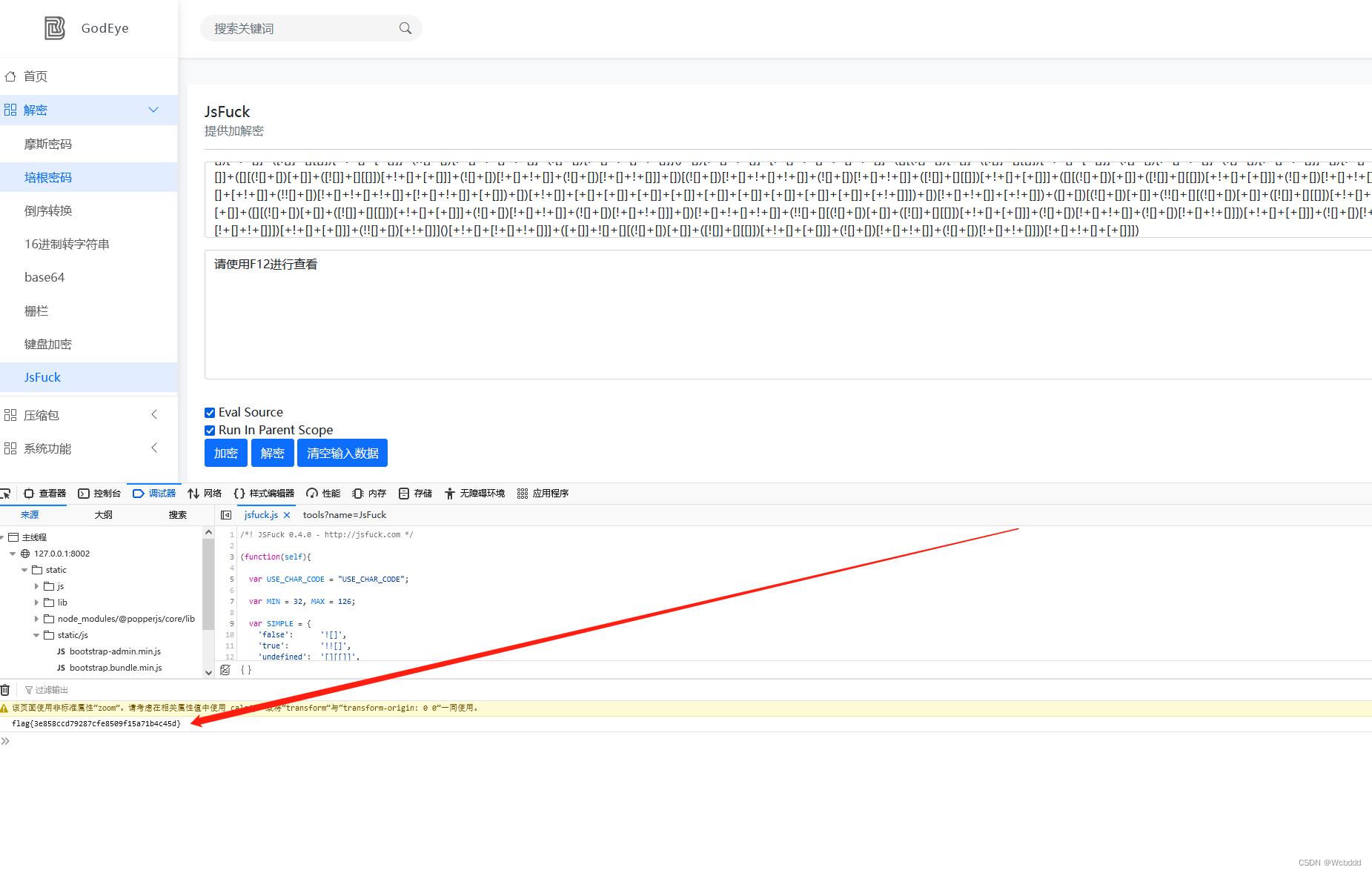Screen dimensions: 1372x873
Task: Open the 控制台 console tab
Action: point(99,494)
